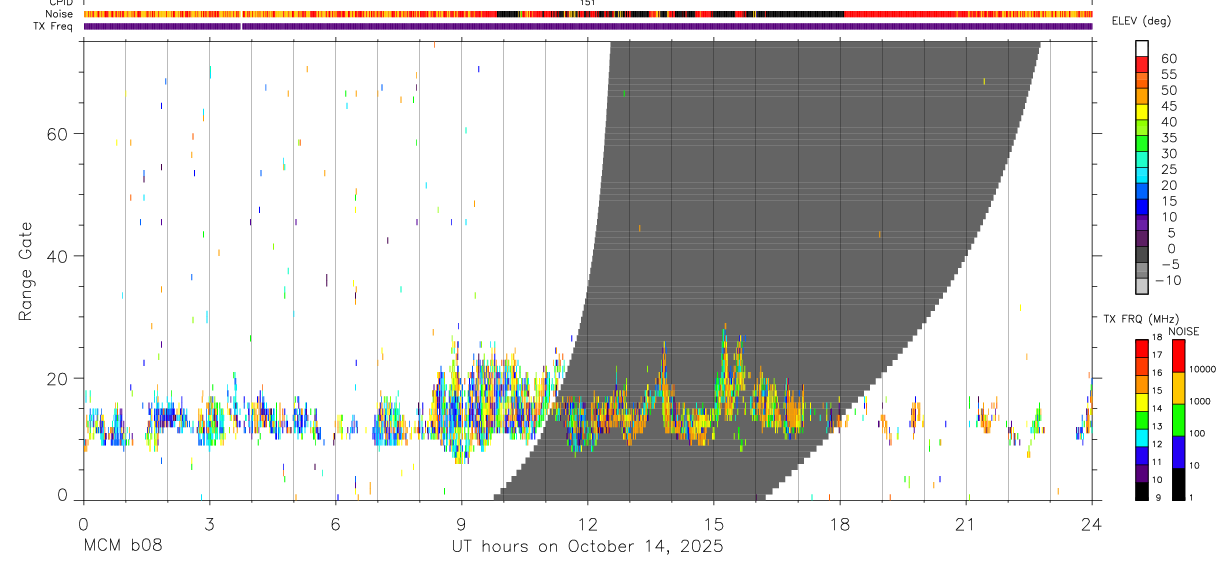Select the 'Range Gate' y-axis label

coord(27,271)
